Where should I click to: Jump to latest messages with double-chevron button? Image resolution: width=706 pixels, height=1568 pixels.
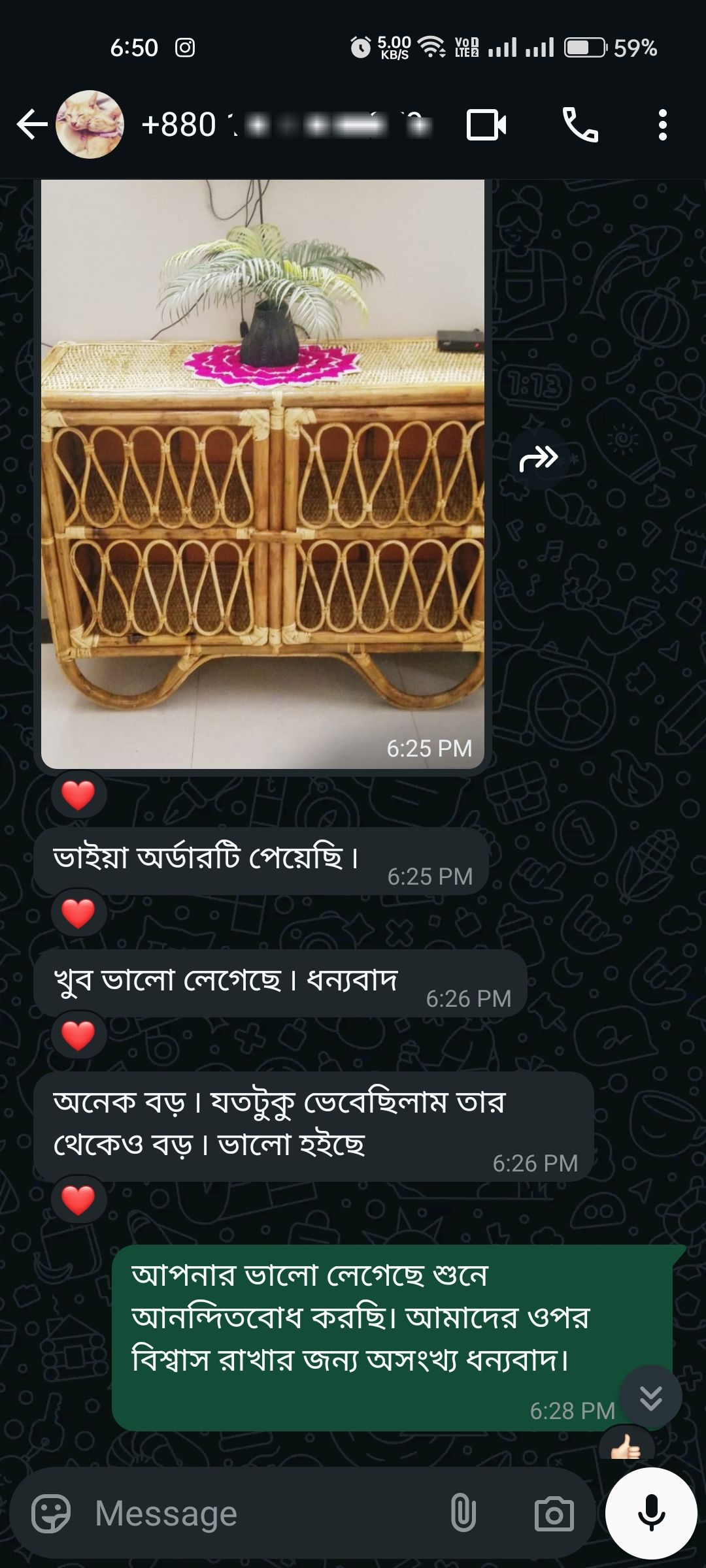click(x=651, y=1397)
